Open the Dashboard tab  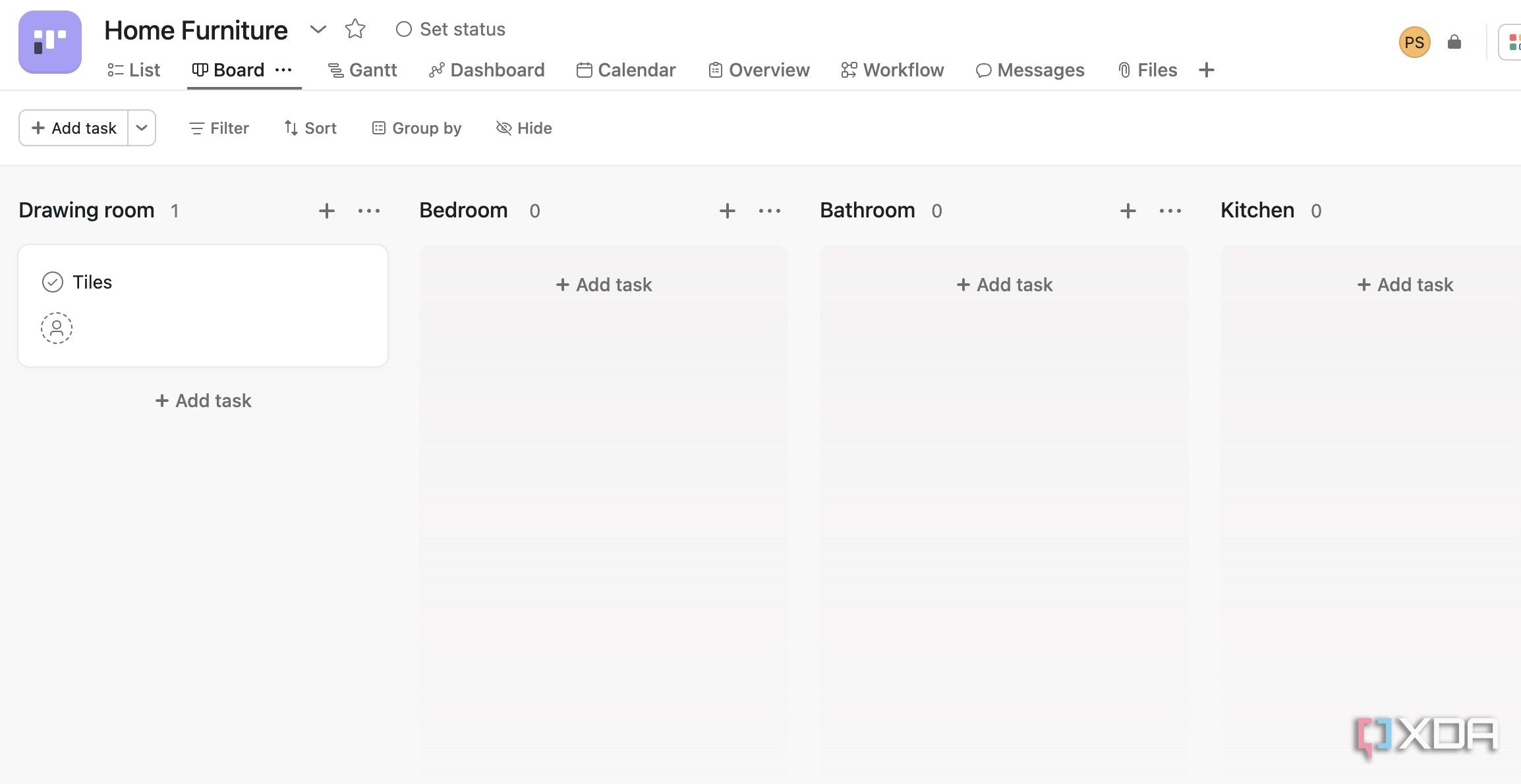tap(486, 70)
